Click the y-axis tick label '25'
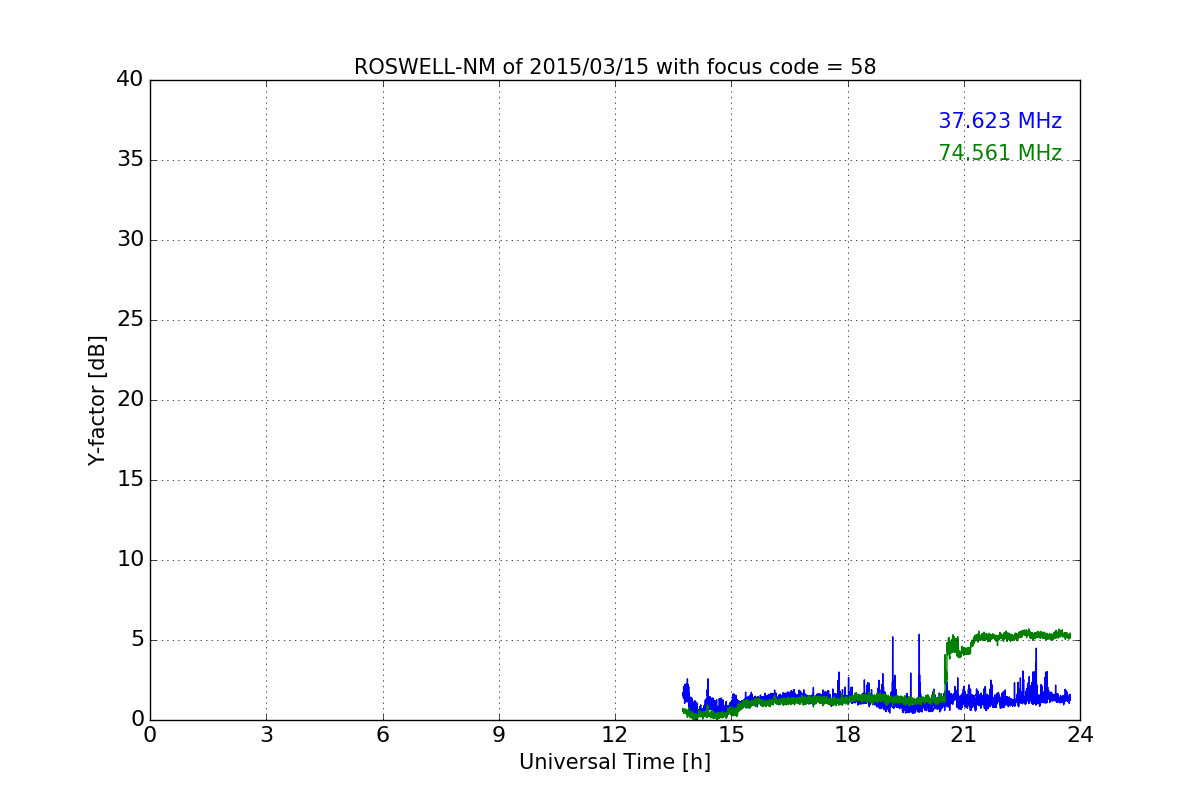This screenshot has width=1200, height=800. (130, 320)
